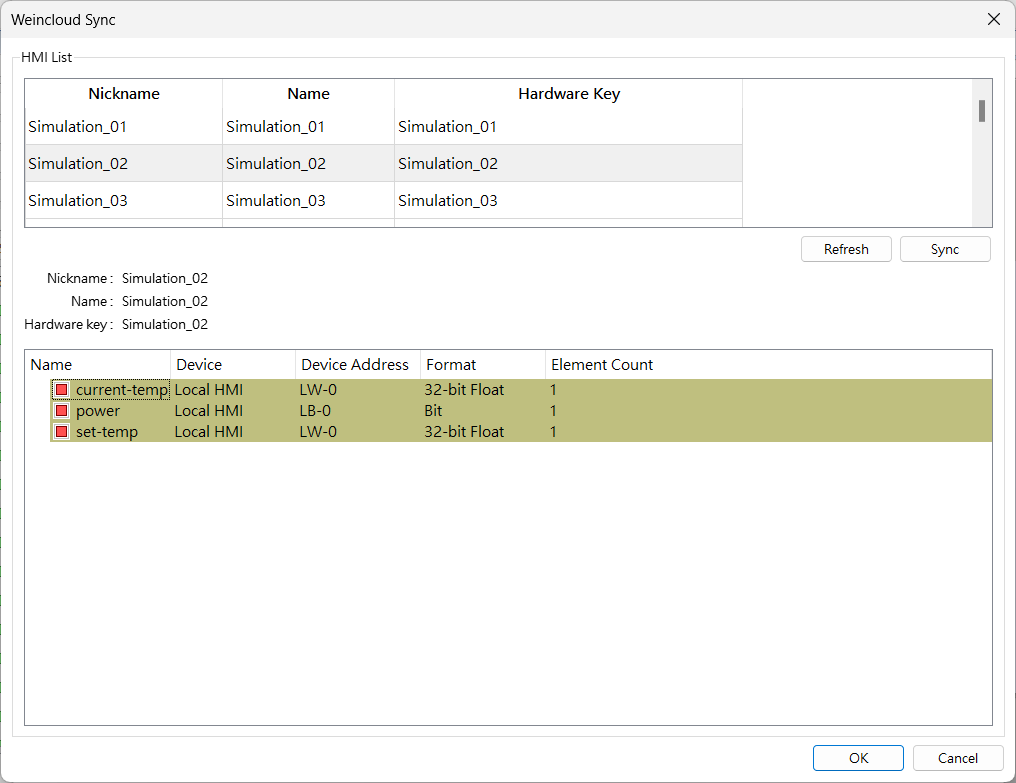The width and height of the screenshot is (1016, 783).
Task: Click Local HMI in the current-temp row
Action: coord(209,390)
